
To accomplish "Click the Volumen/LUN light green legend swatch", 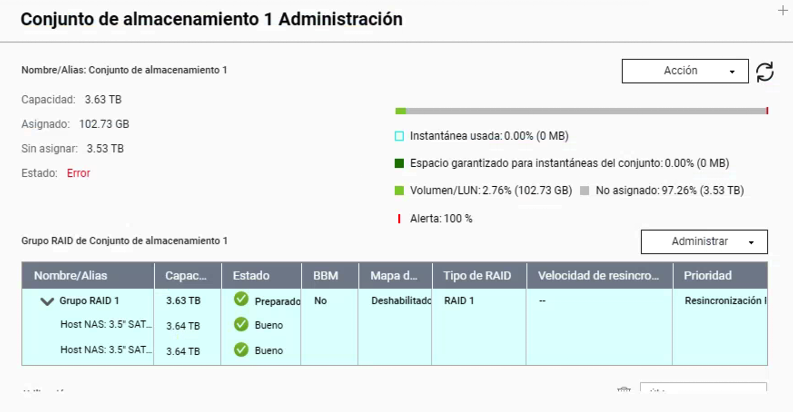I will click(x=399, y=190).
